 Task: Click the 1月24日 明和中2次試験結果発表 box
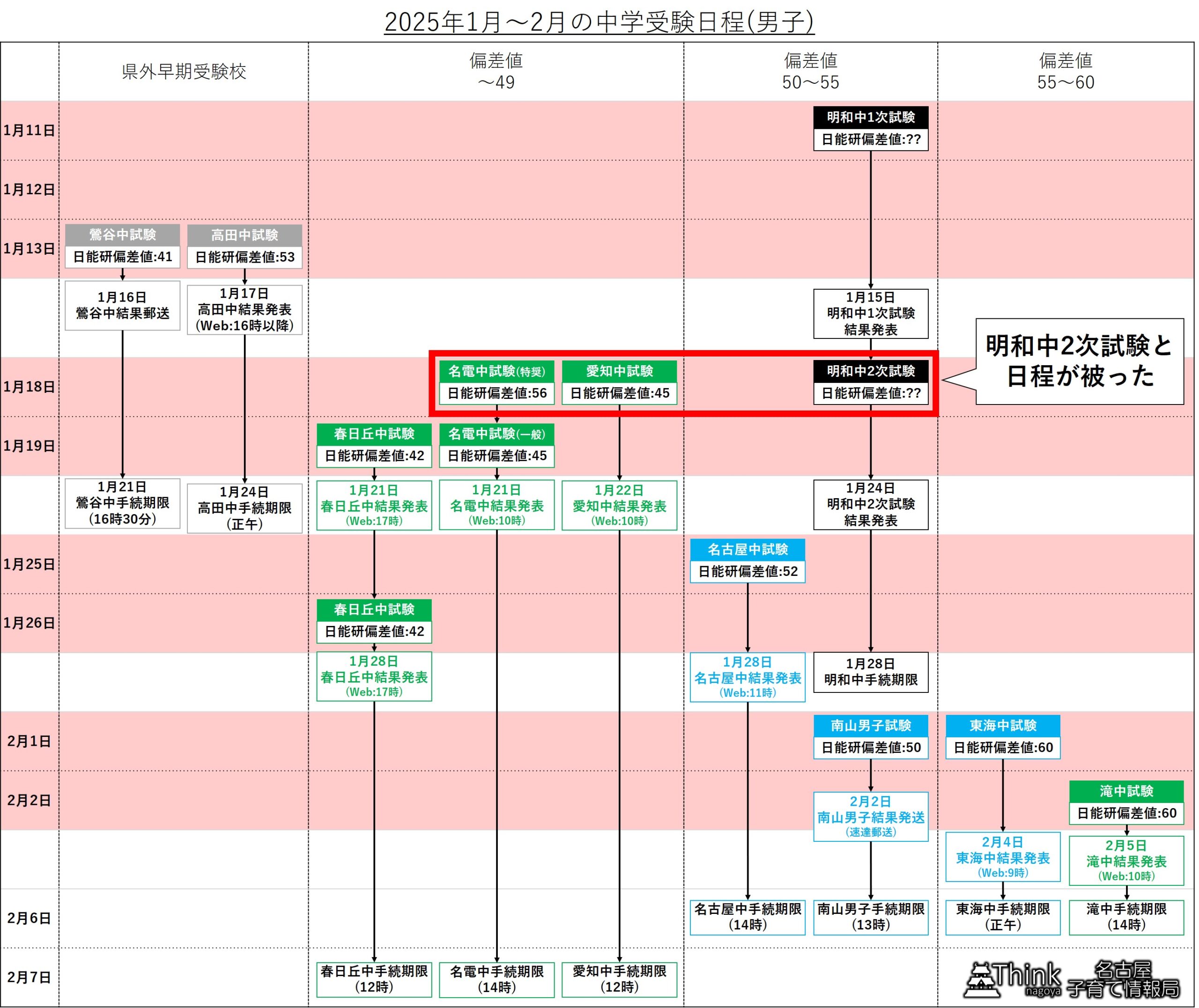870,504
